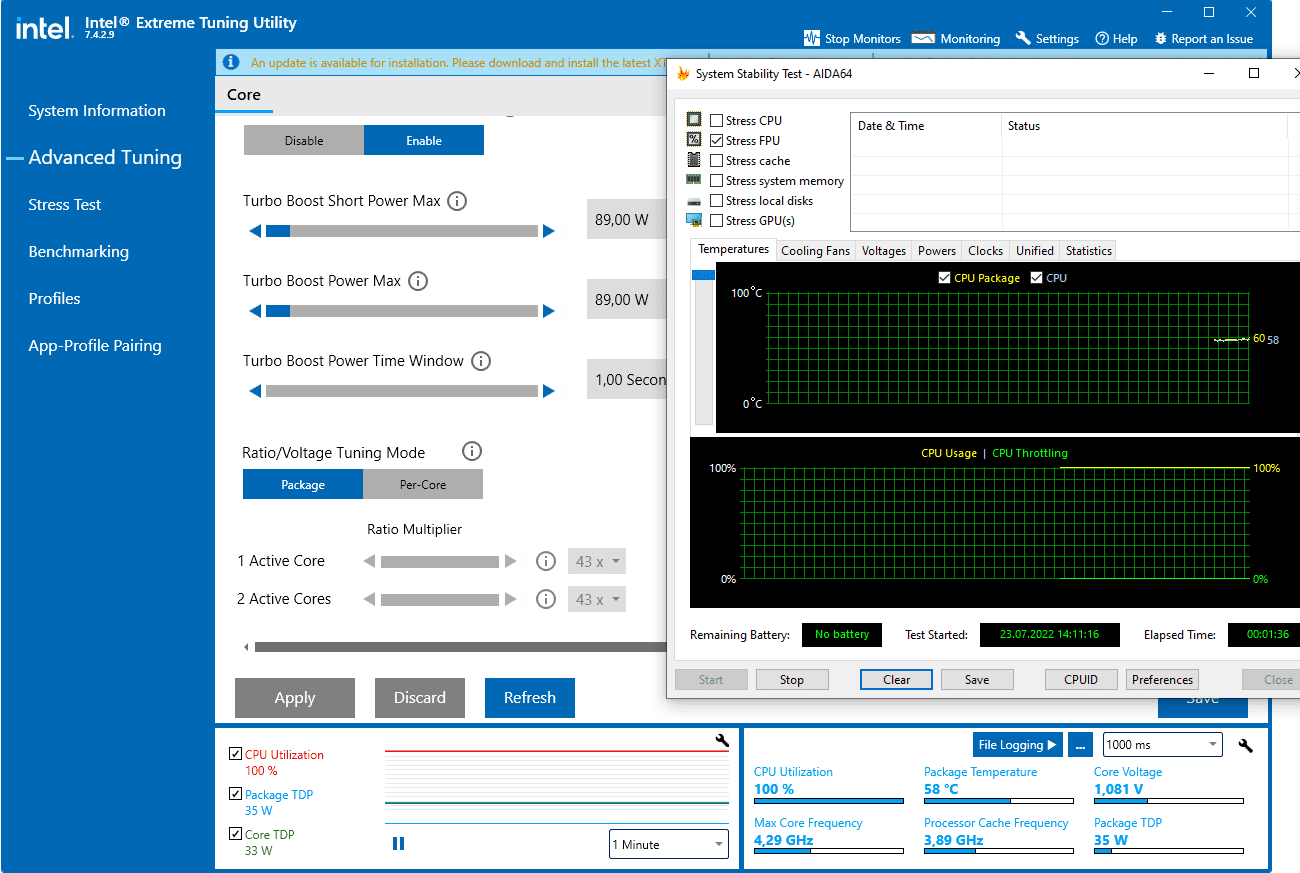The image size is (1300, 873).
Task: Click info icon beside Turbo Boost Power Max
Action: 418,281
